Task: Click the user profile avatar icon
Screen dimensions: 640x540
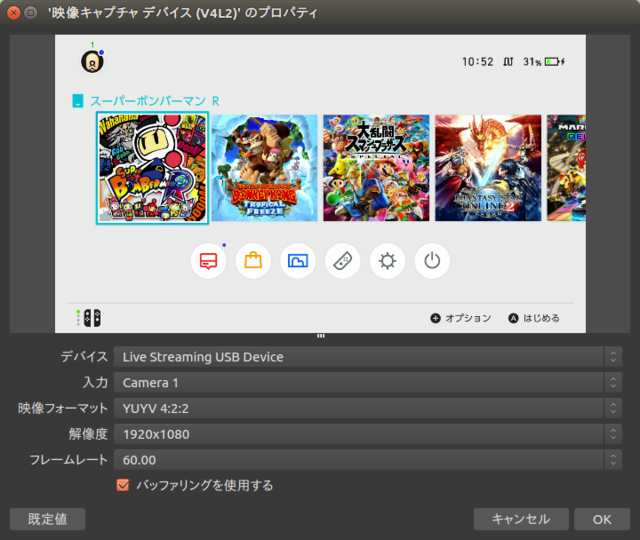Action: (x=92, y=62)
